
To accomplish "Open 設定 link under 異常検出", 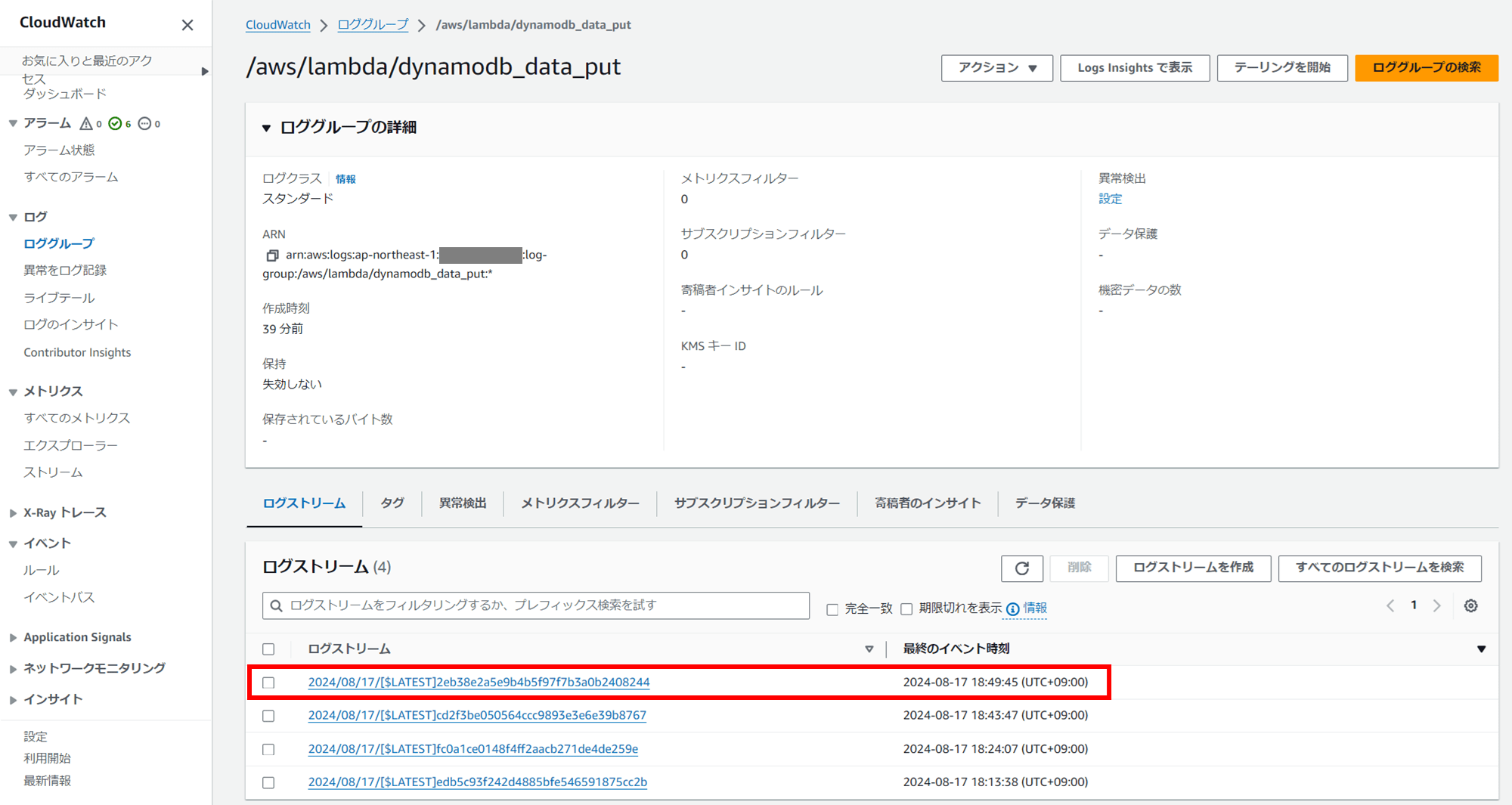I will pos(1110,199).
